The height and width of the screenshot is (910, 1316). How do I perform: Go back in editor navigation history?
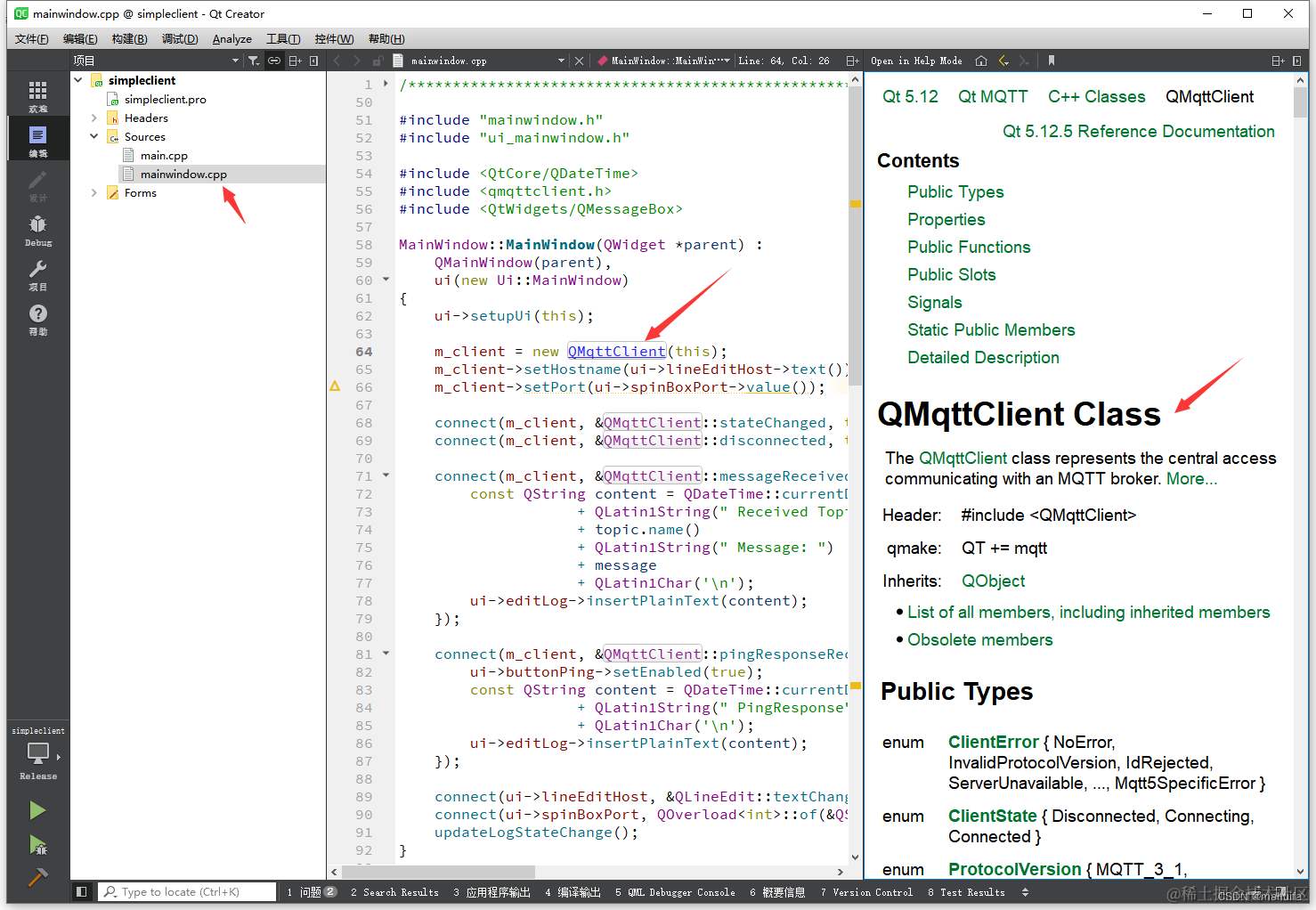tap(337, 61)
